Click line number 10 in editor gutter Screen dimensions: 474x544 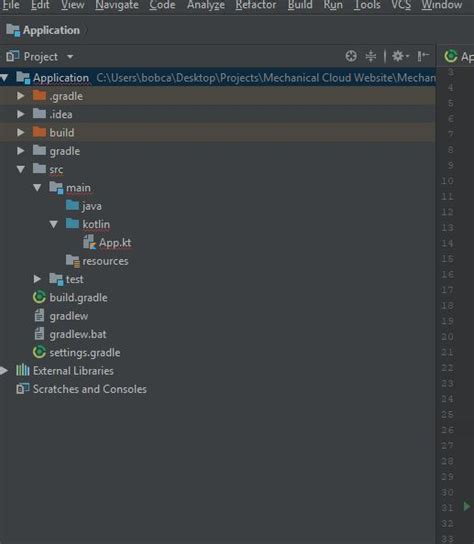coord(447,181)
